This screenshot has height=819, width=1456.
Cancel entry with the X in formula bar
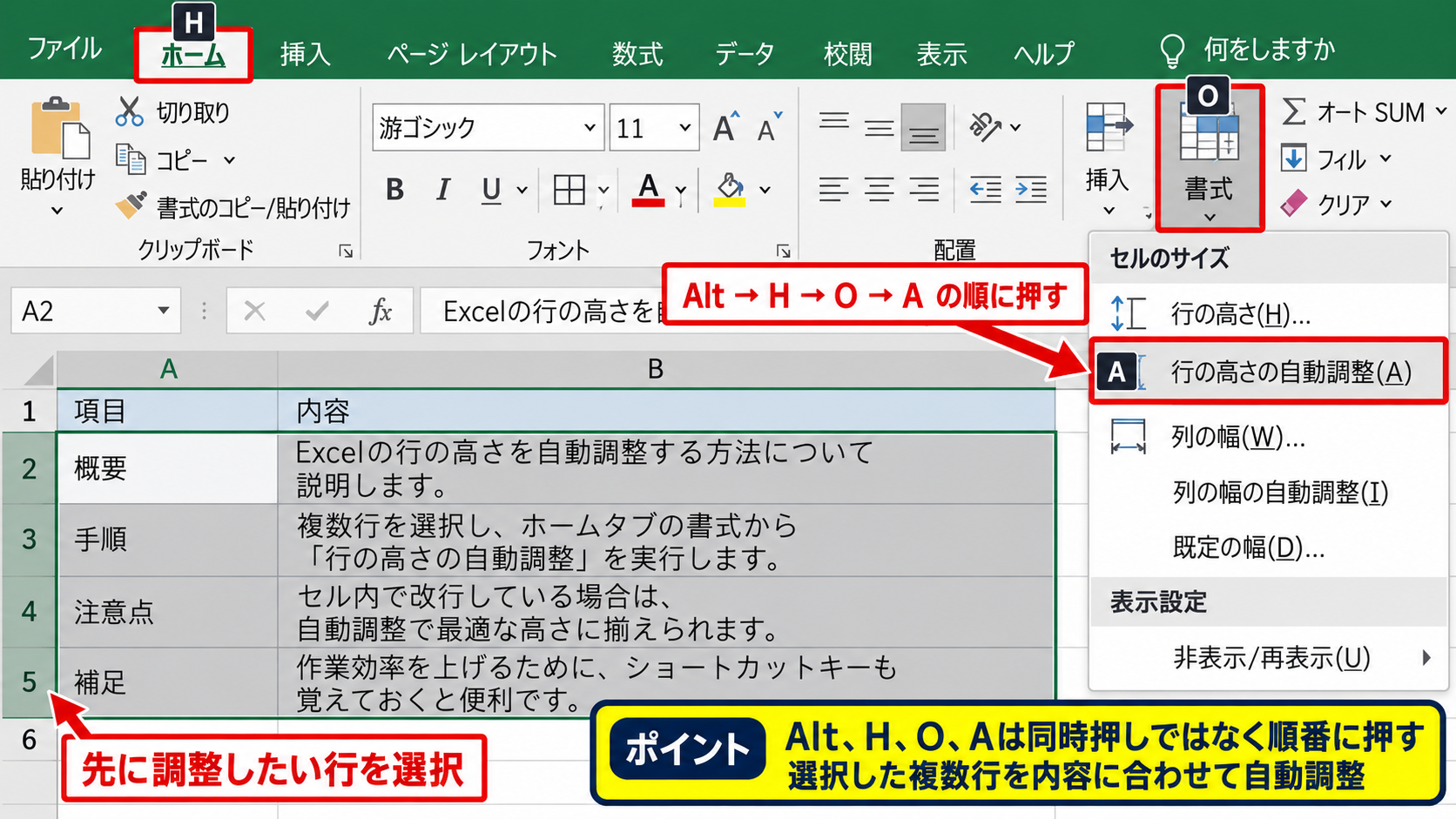pos(254,311)
